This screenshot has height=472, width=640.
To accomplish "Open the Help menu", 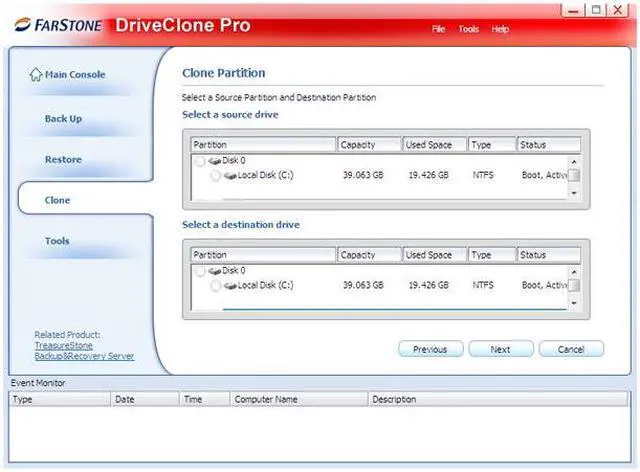I will coord(500,29).
